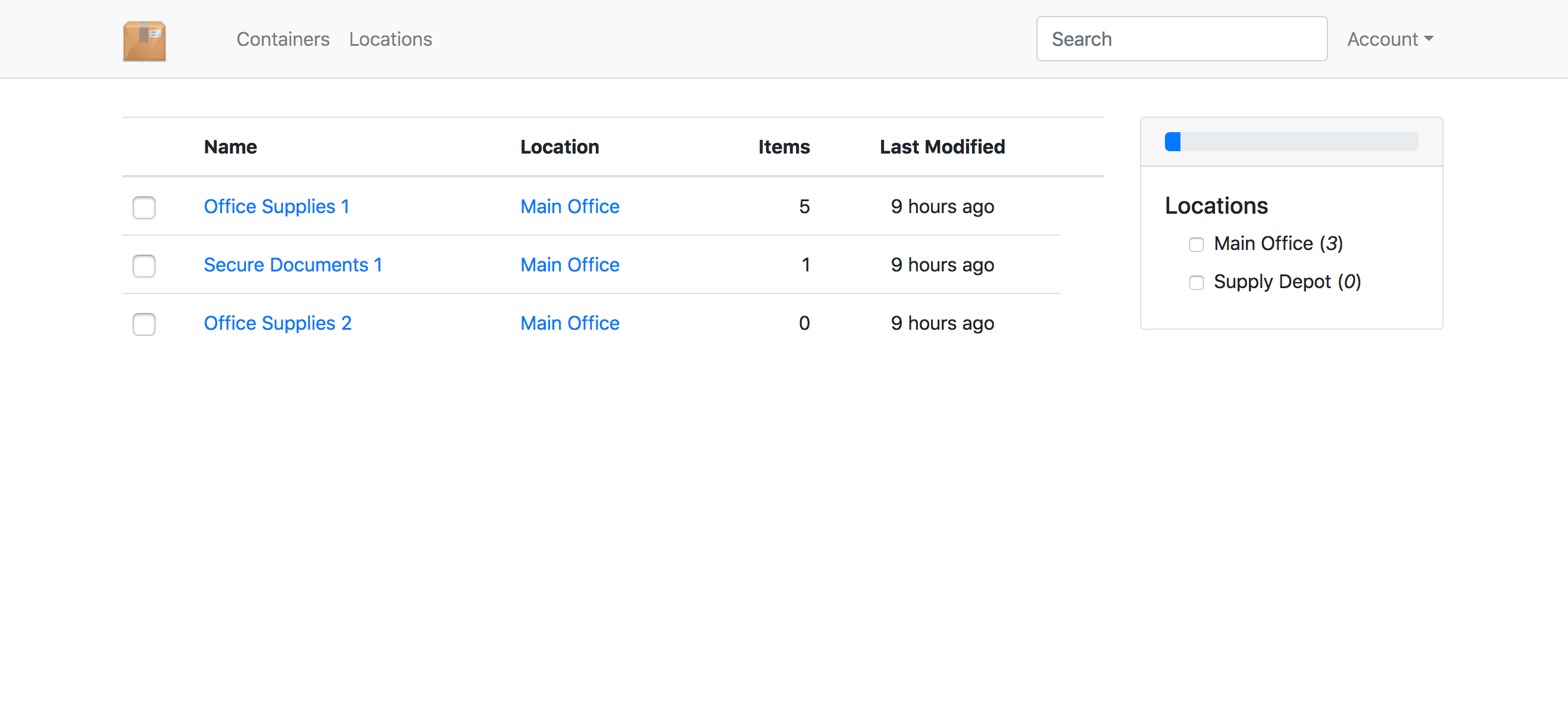Enable the Main Office (3) location filter

pos(1196,245)
